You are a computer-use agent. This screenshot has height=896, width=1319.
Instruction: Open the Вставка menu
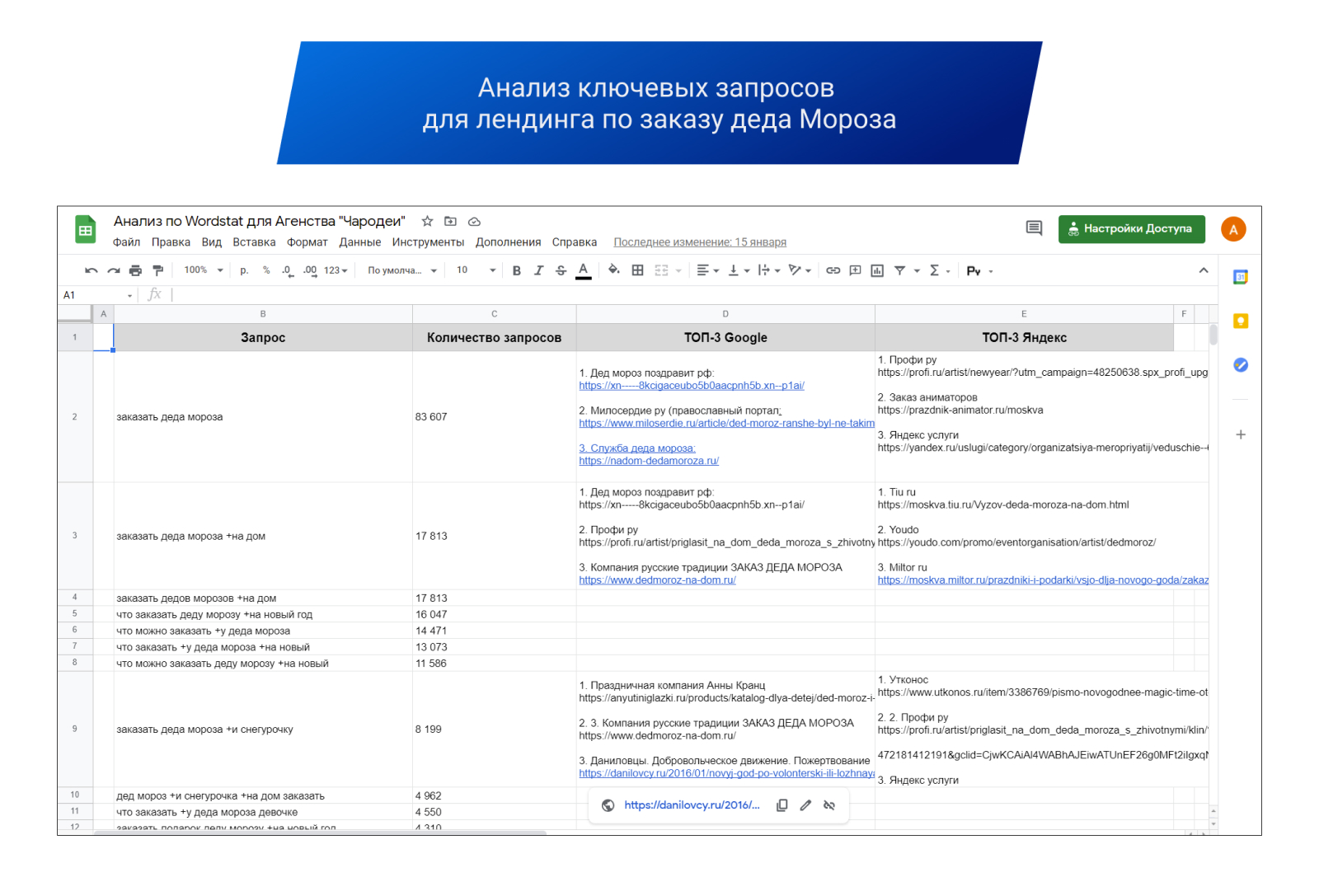pyautogui.click(x=254, y=242)
